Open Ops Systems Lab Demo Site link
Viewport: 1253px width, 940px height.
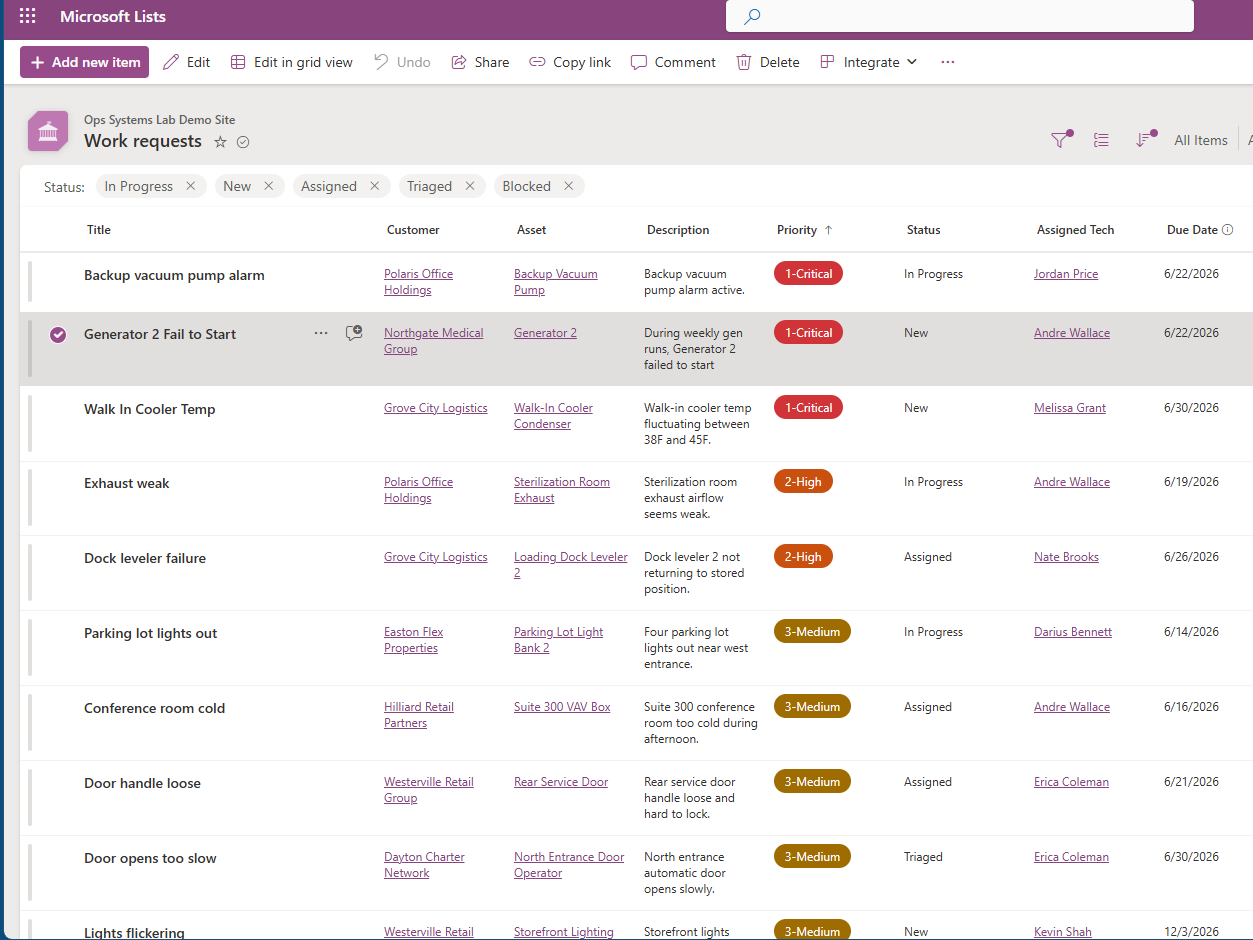(x=160, y=120)
